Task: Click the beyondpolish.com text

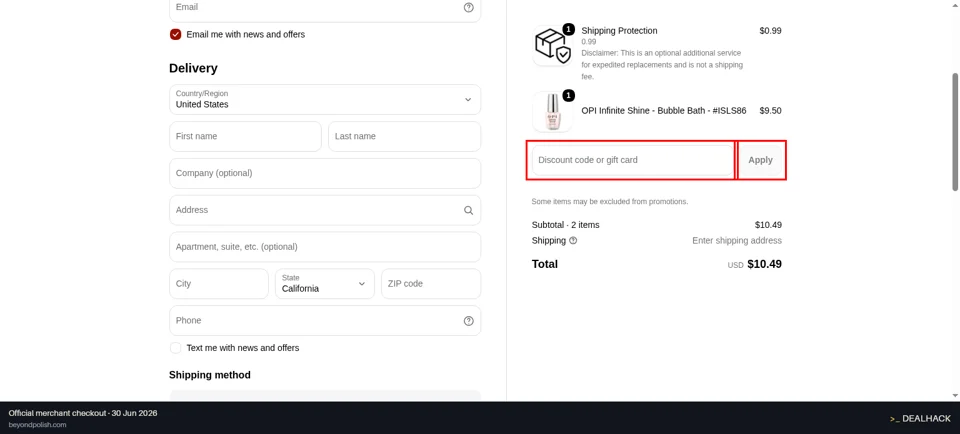Action: pos(37,425)
